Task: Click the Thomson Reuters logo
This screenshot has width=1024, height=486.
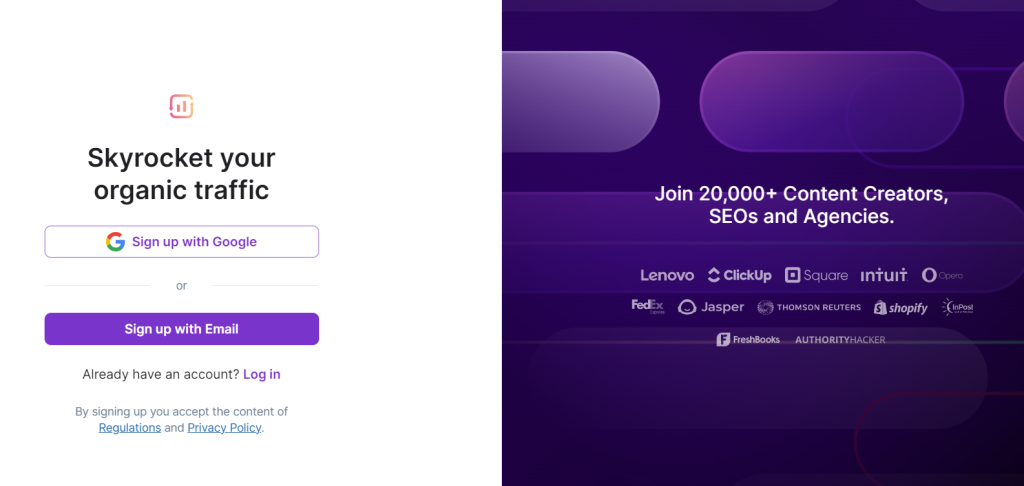Action: [x=809, y=307]
